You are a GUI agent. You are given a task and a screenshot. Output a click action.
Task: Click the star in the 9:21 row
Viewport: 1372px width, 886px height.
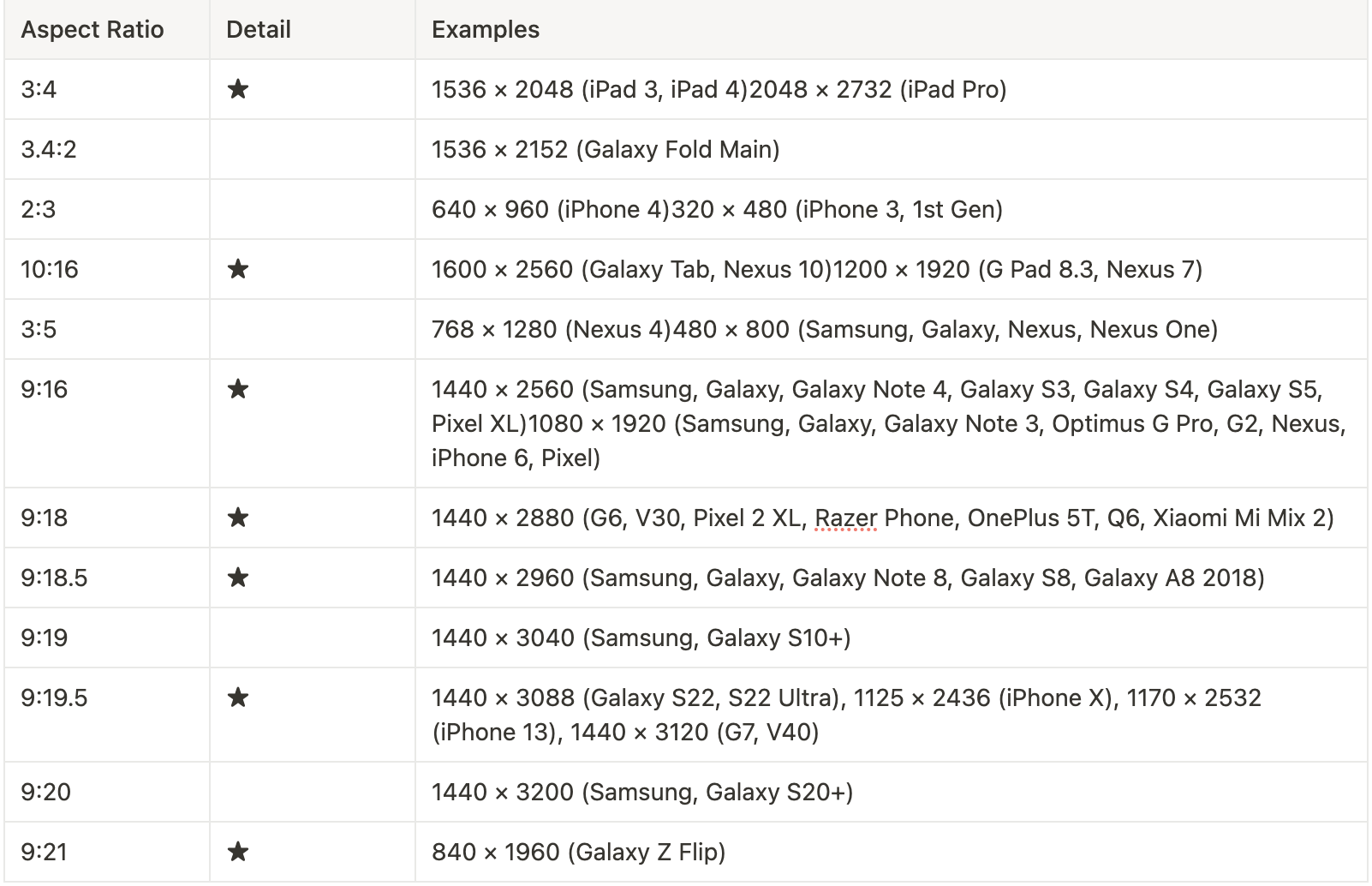[238, 852]
